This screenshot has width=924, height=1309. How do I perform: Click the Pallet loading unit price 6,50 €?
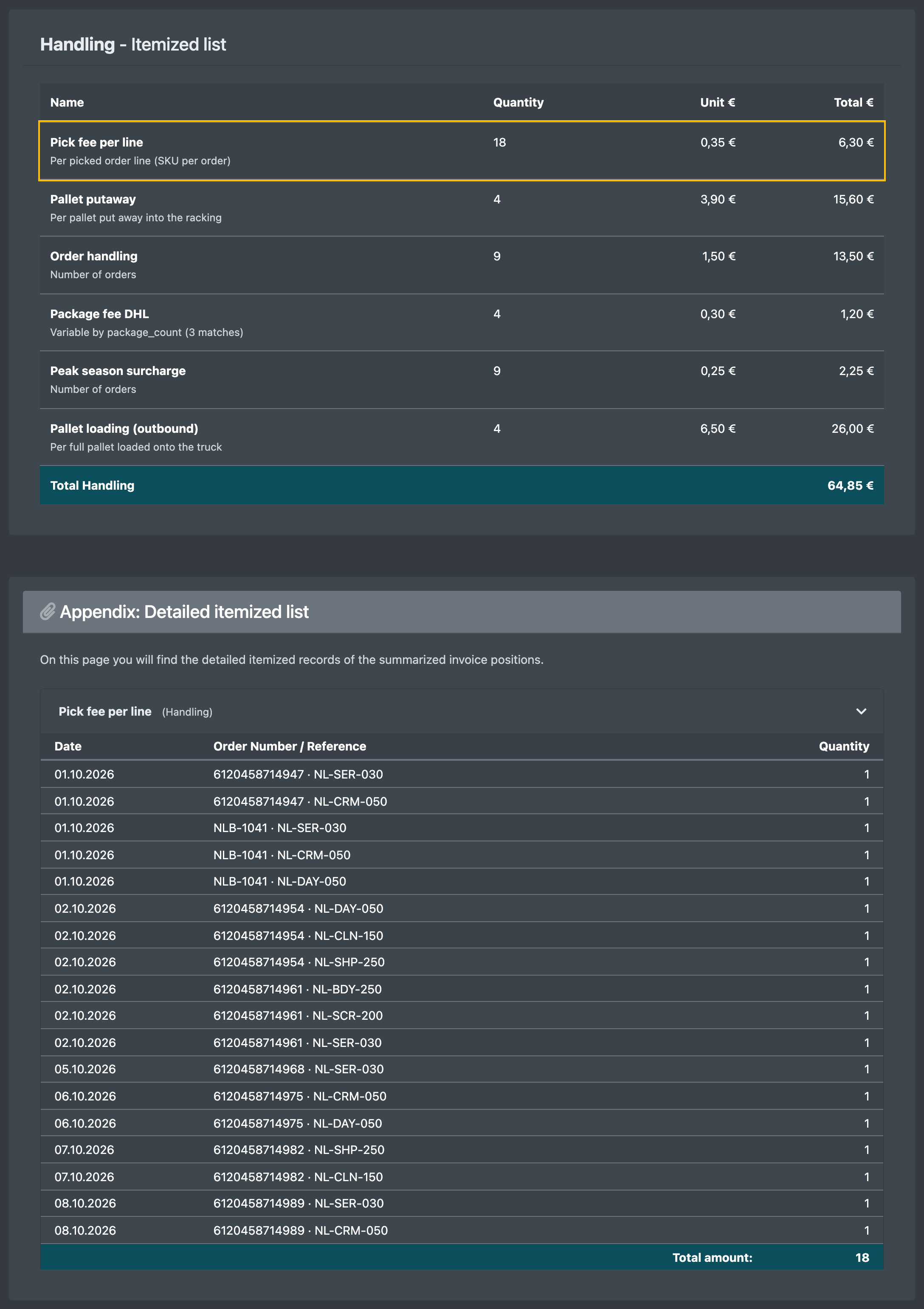[718, 429]
